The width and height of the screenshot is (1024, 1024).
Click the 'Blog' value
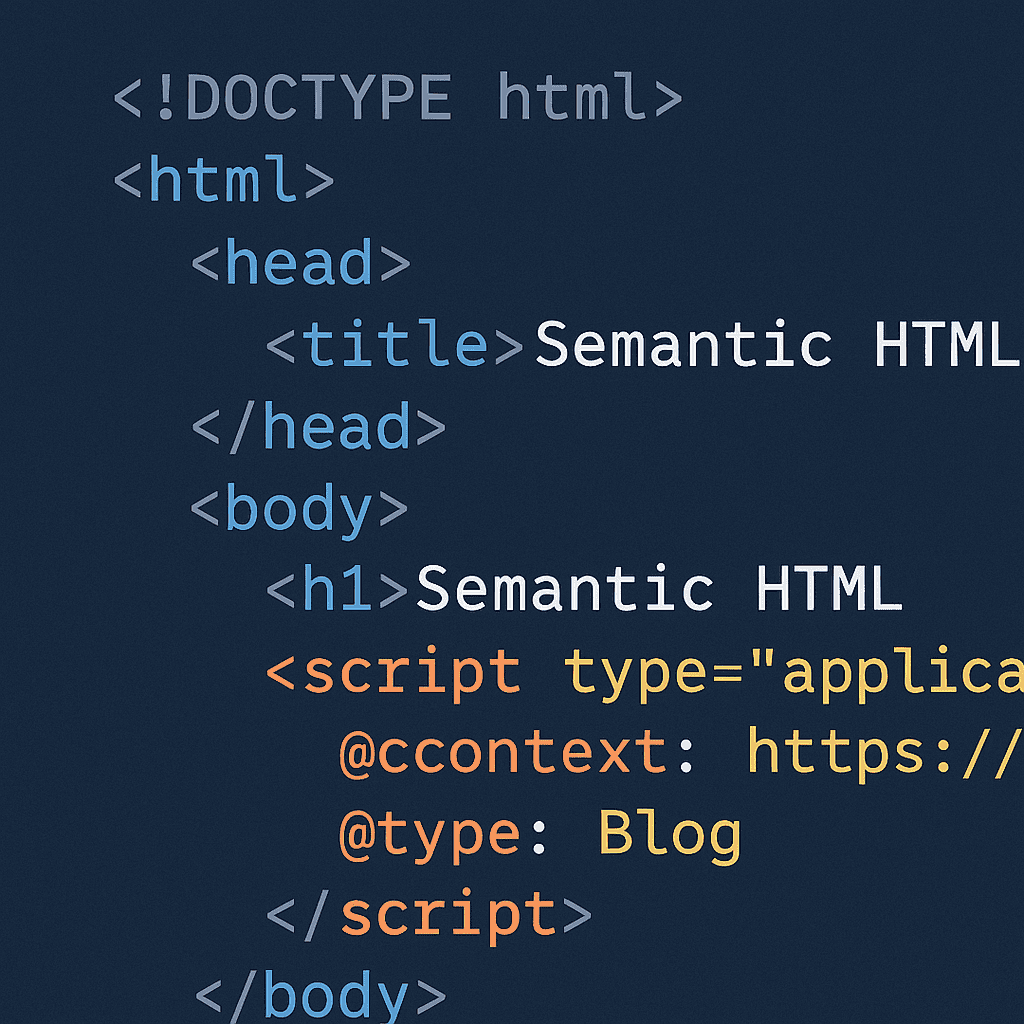(670, 834)
